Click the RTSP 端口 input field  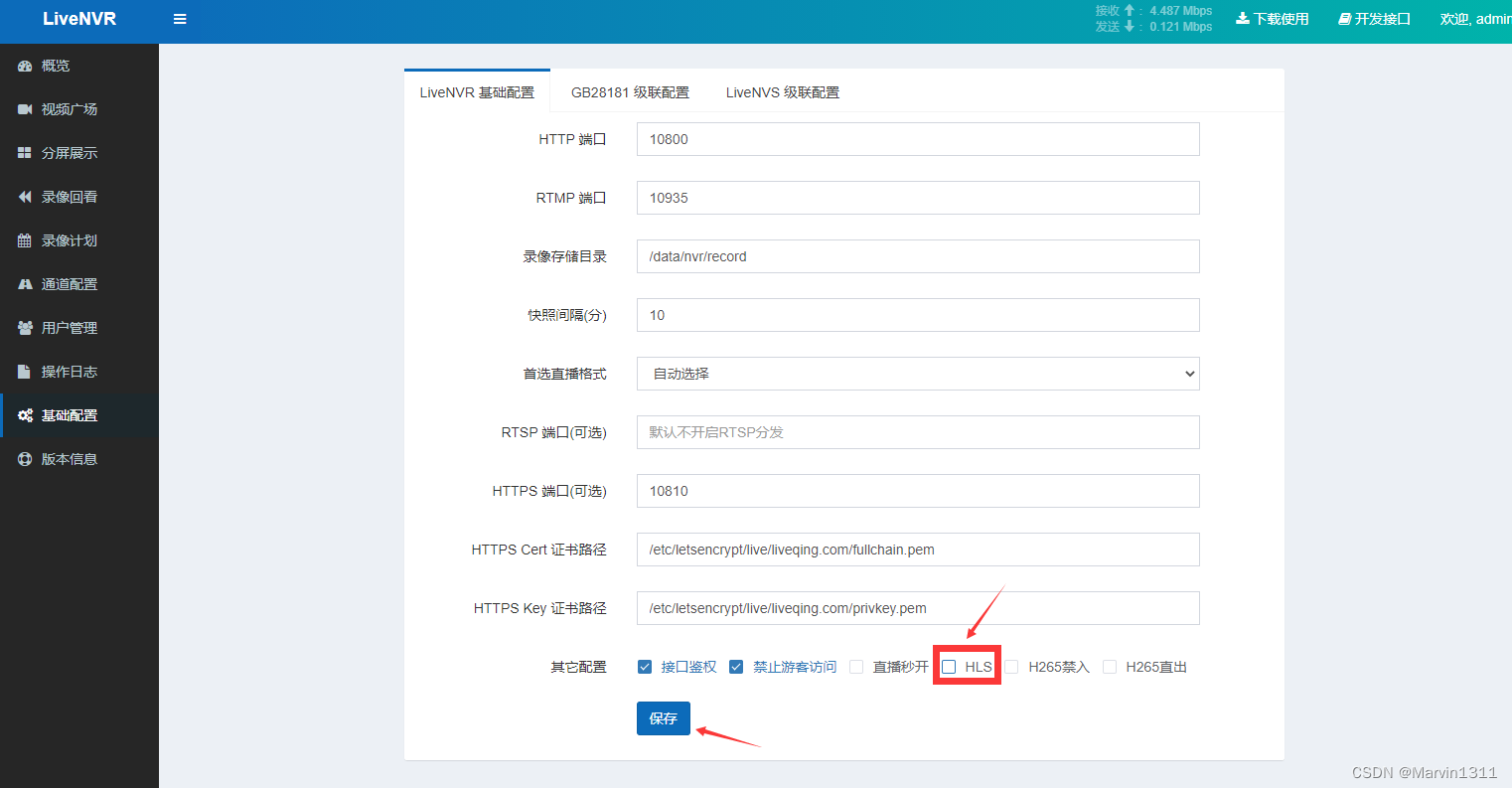tap(918, 432)
